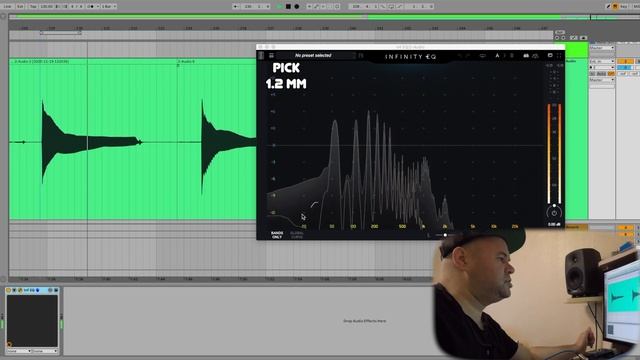Toggle the device activator on the Inf EQ device
Screen dimensions: 640x360
tap(9, 290)
